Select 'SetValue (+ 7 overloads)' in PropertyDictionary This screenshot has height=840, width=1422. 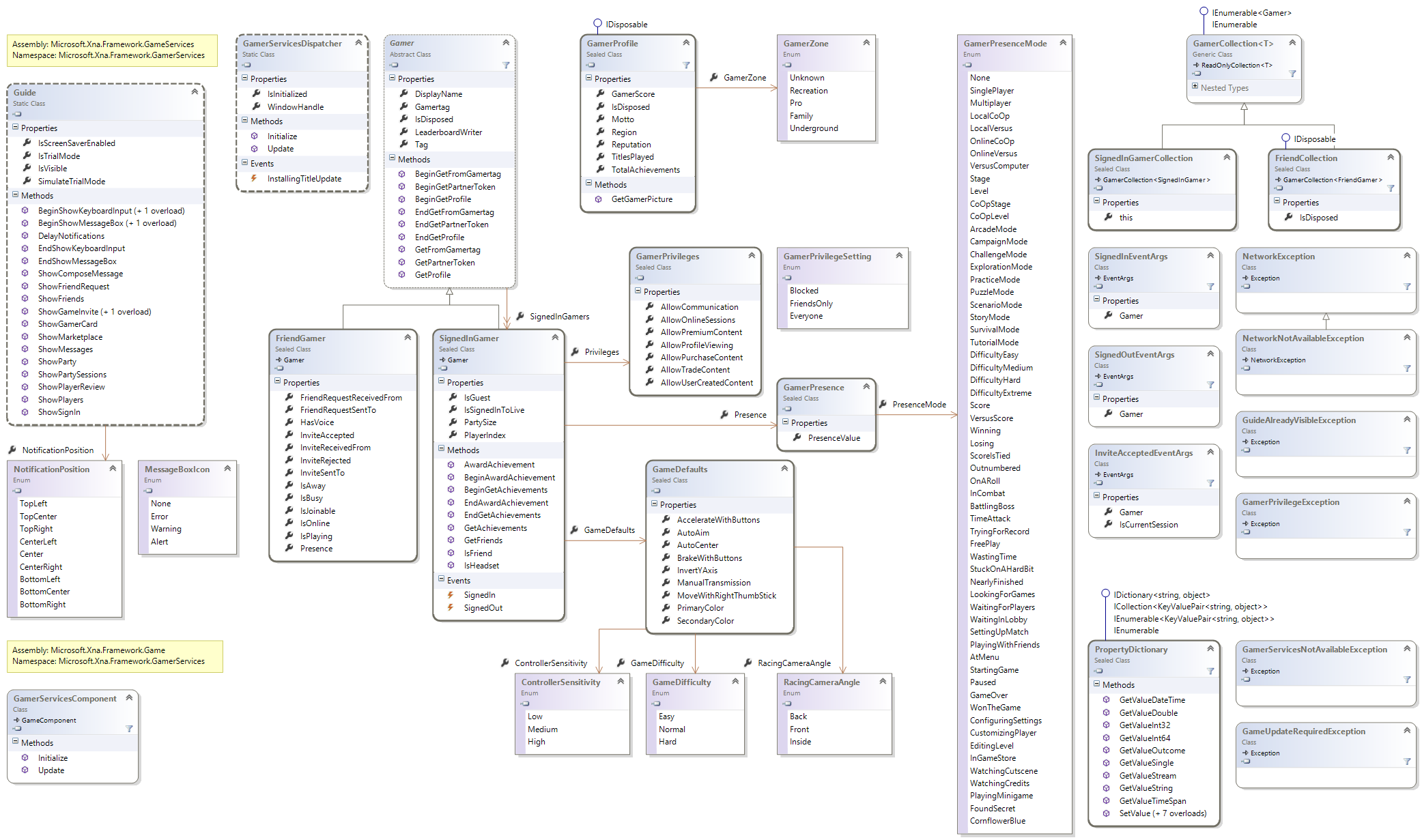click(1163, 813)
